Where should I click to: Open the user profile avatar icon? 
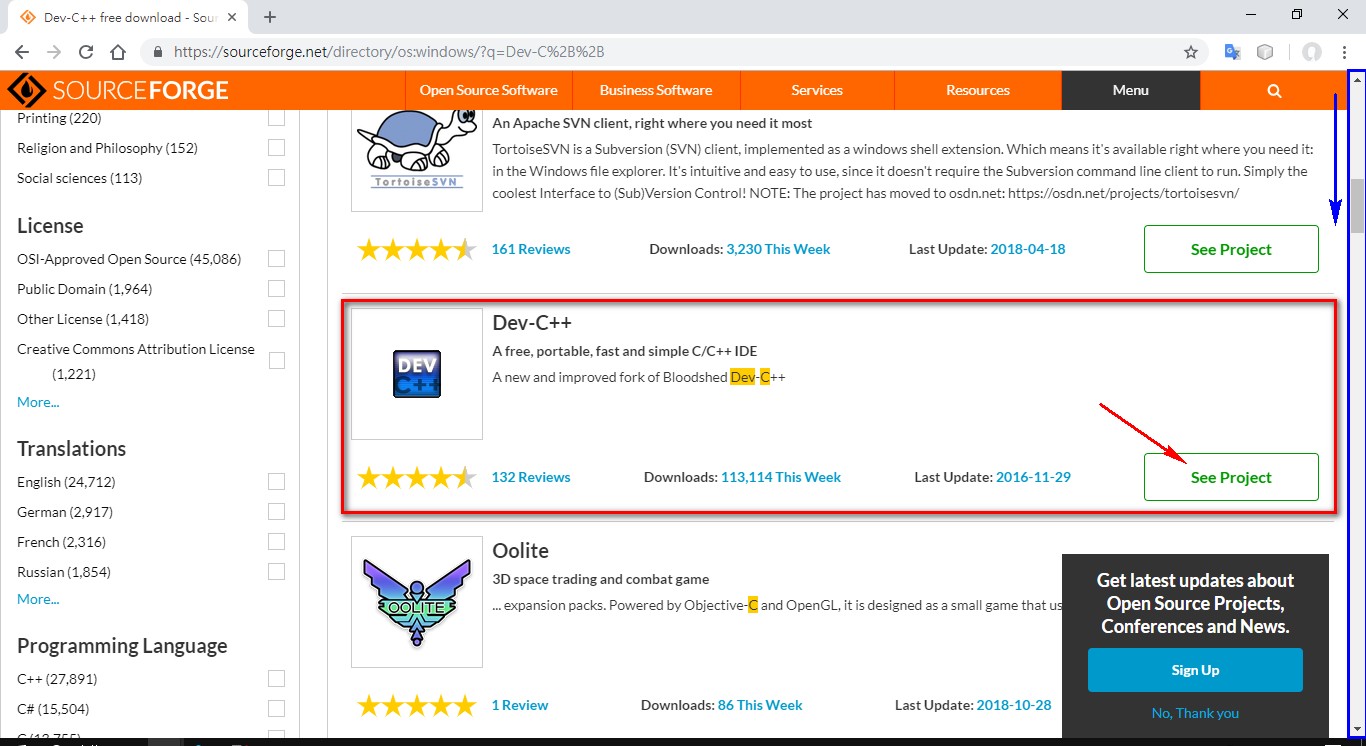pyautogui.click(x=1312, y=52)
